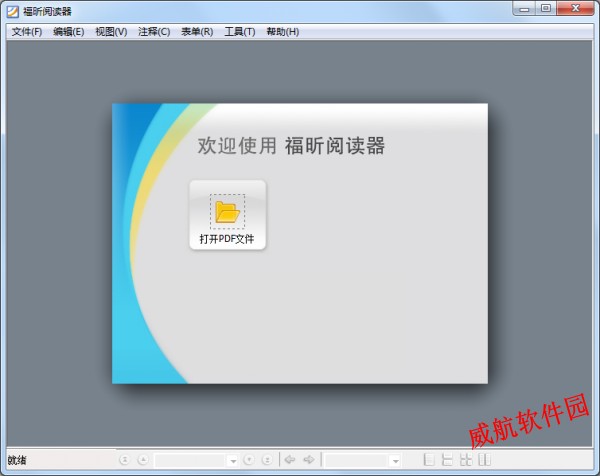Maximize the 福昕阅读器 window

tap(546, 8)
